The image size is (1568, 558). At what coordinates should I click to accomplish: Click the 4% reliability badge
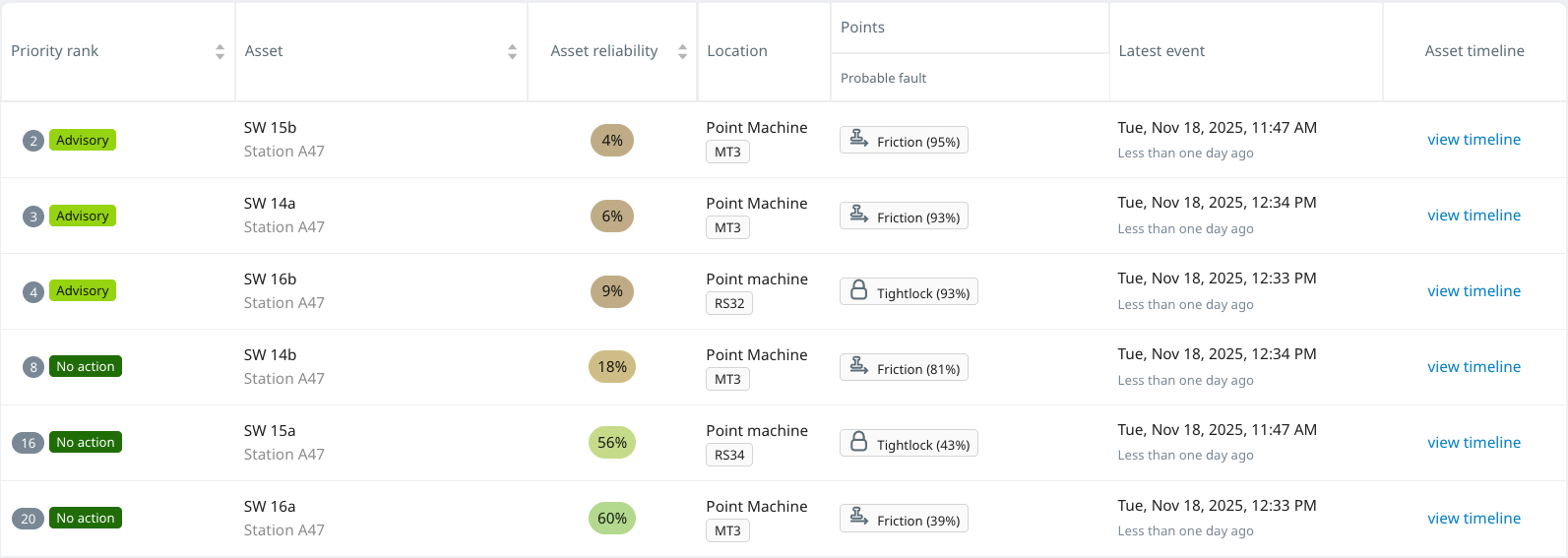[x=612, y=141]
